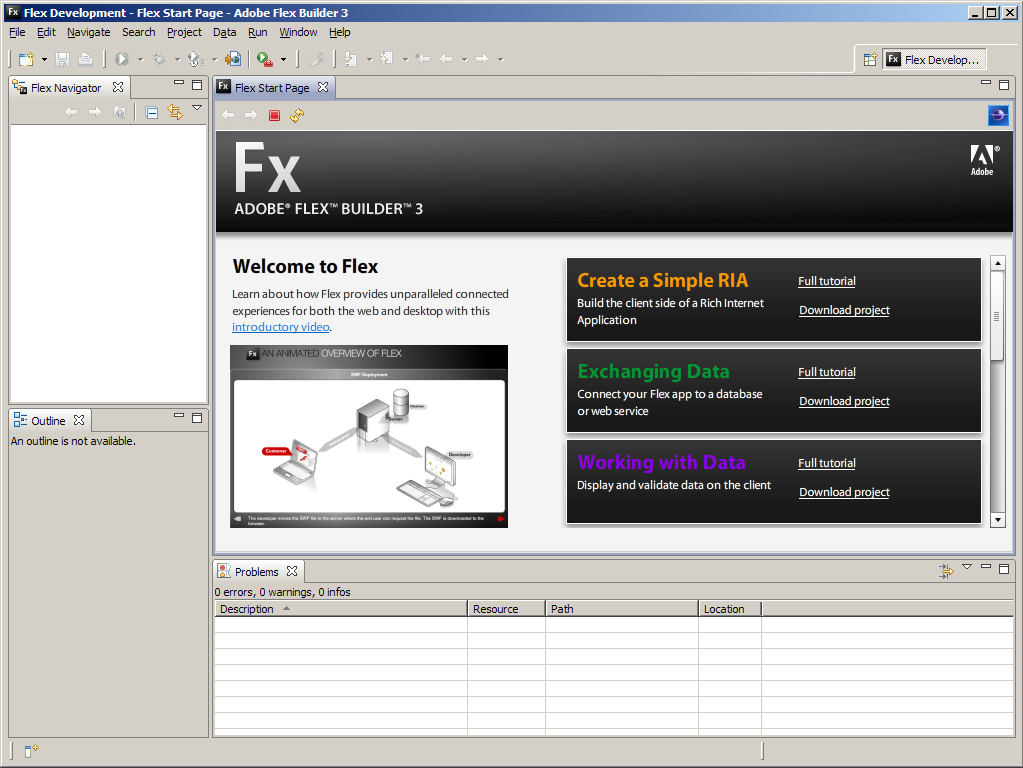Viewport: 1023px width, 768px height.
Task: Click the Profile toolbar icon
Action: (195, 59)
